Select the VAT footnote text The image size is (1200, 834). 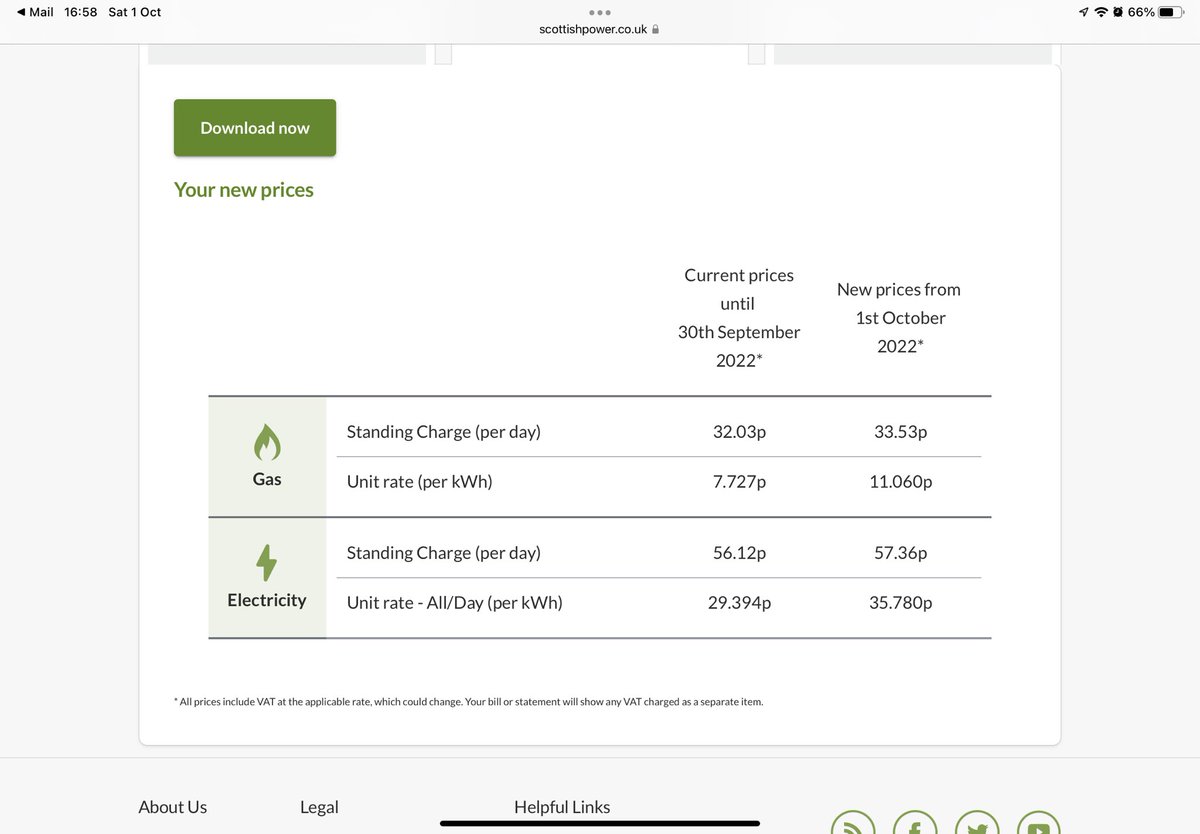[468, 702]
